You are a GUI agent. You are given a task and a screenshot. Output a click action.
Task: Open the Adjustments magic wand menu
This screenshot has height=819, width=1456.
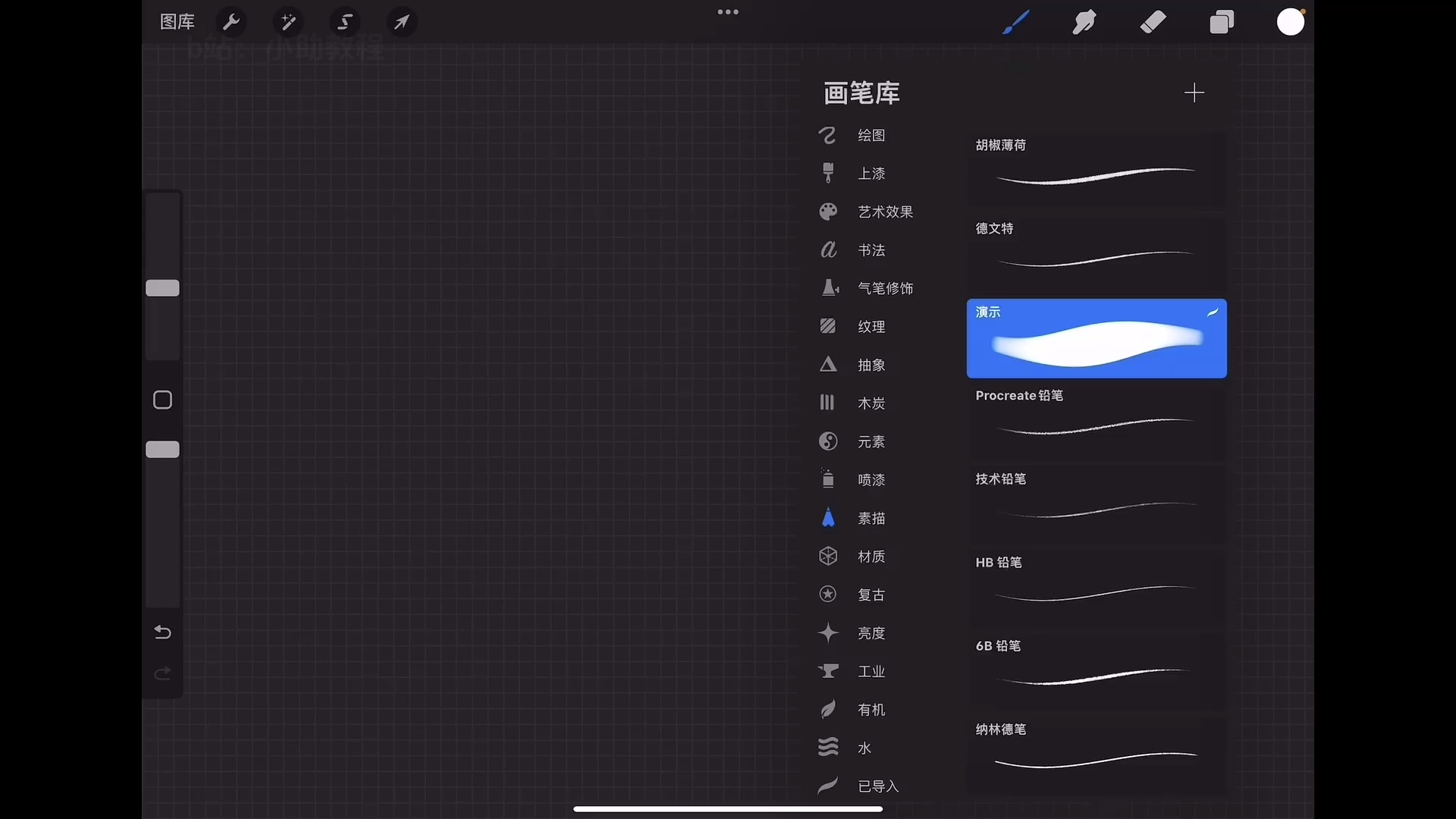pyautogui.click(x=289, y=22)
